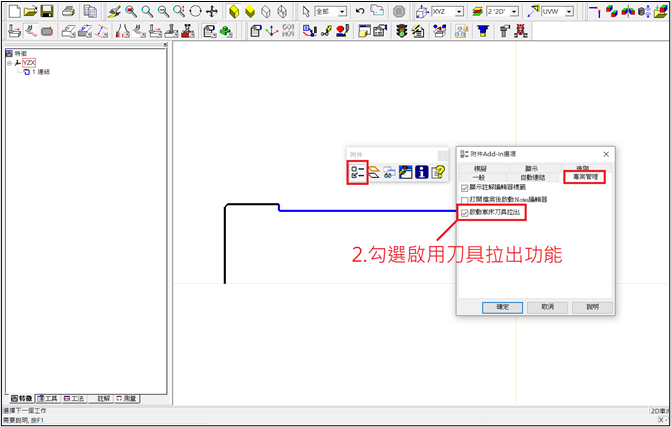Screen dimensions: 671x427
Task: Click the yellow help question-mark icon
Action: pos(437,172)
